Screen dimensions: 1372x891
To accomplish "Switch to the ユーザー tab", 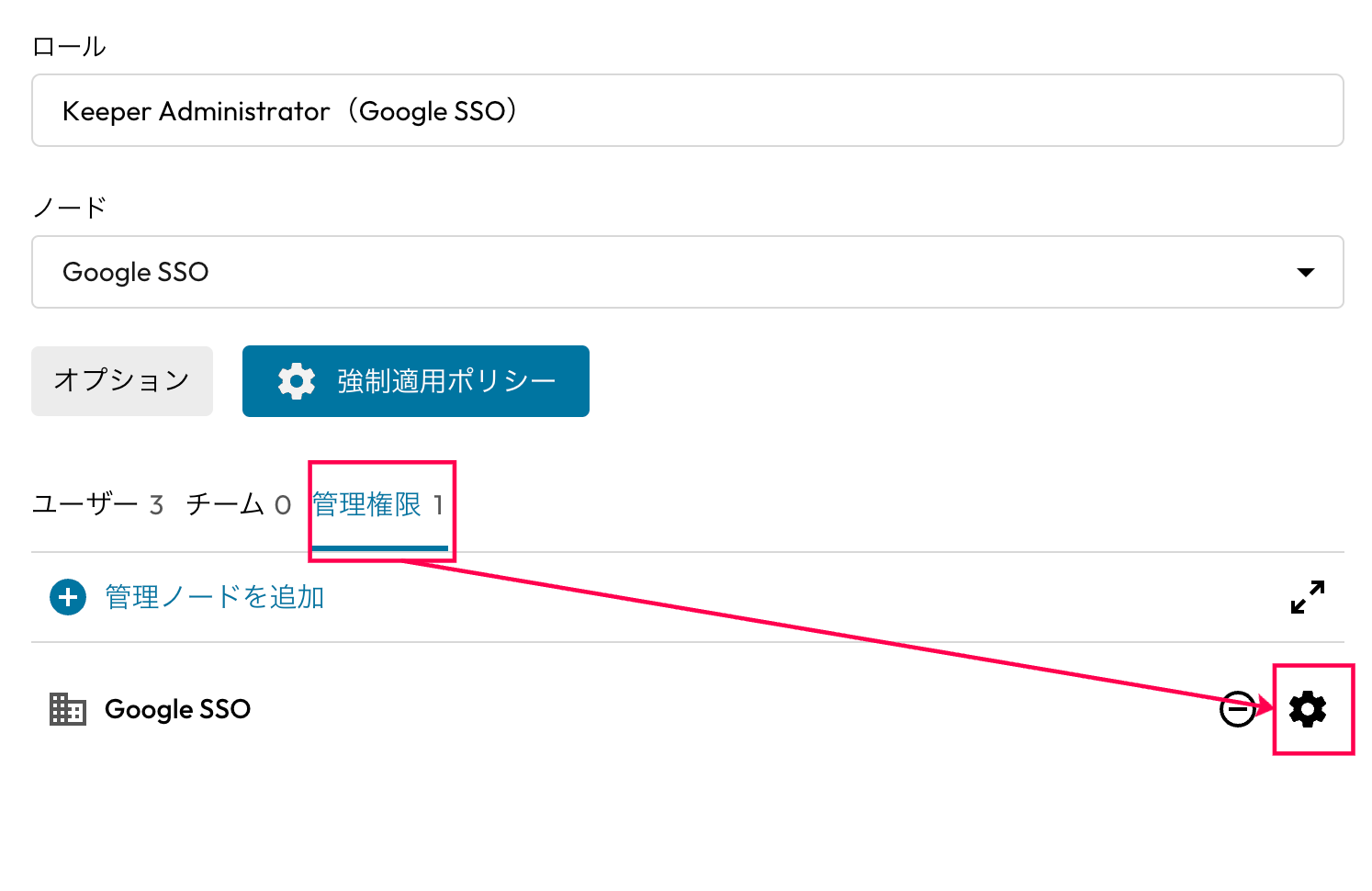I will point(97,505).
